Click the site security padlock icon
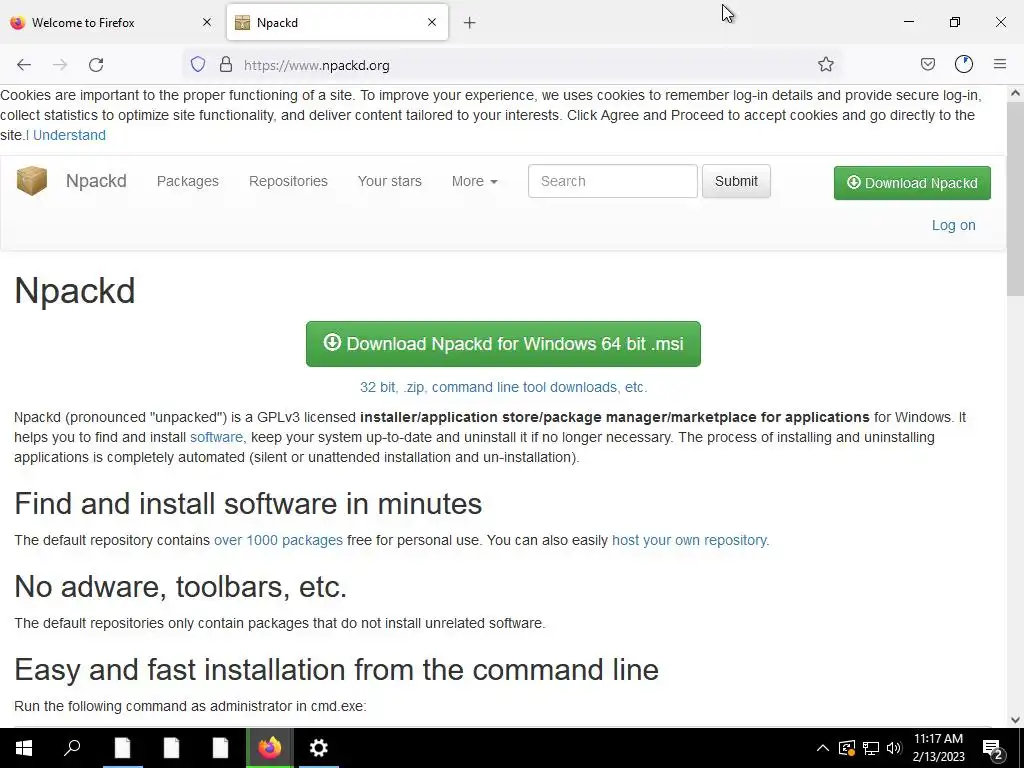This screenshot has width=1024, height=768. point(226,64)
